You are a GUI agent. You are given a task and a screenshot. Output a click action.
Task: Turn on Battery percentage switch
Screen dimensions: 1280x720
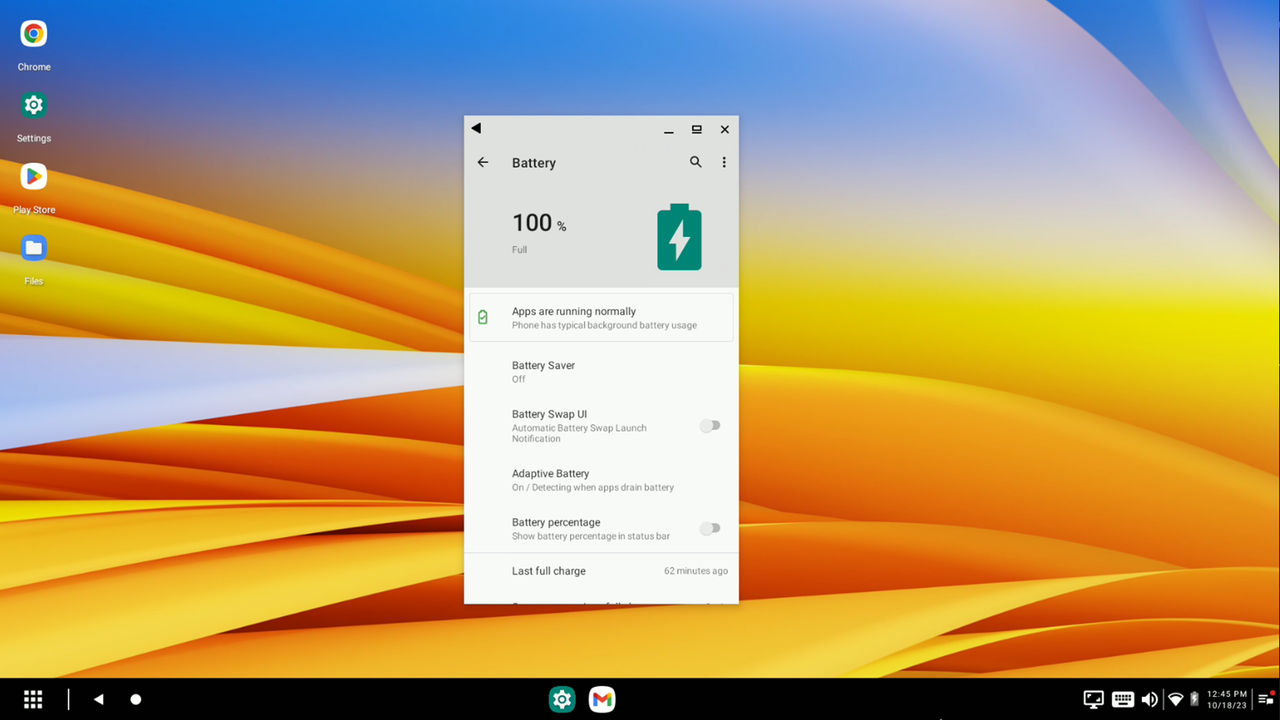[x=710, y=528]
